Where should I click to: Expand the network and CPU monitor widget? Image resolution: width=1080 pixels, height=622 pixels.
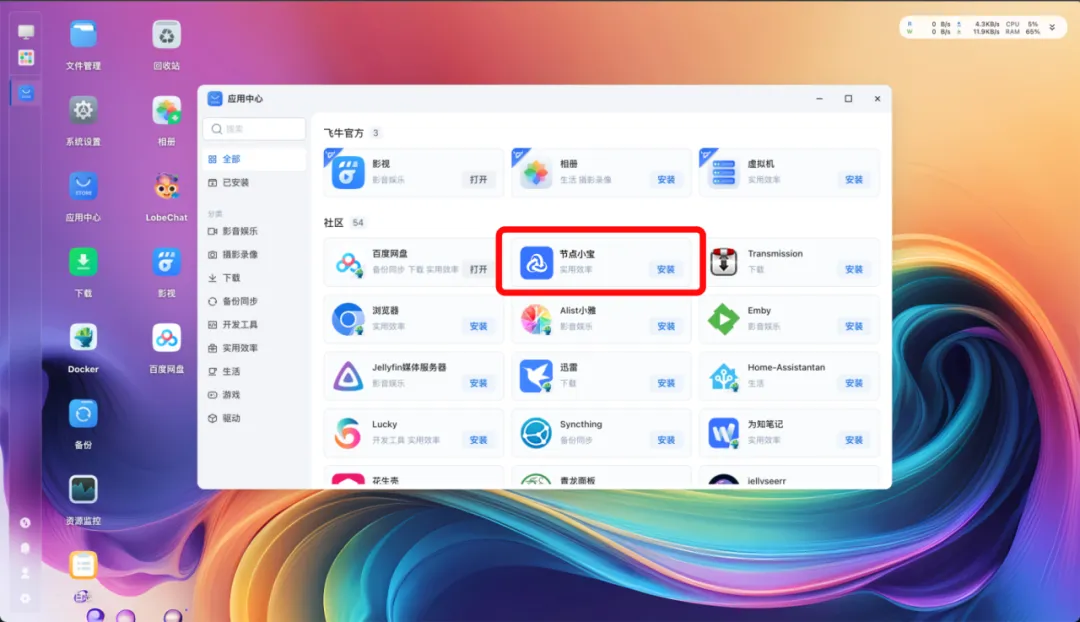click(x=1052, y=28)
